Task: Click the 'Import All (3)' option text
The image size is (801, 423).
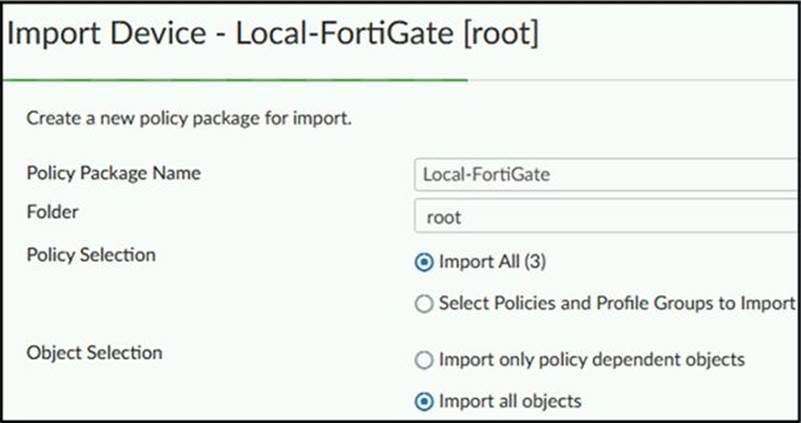Action: tap(492, 262)
